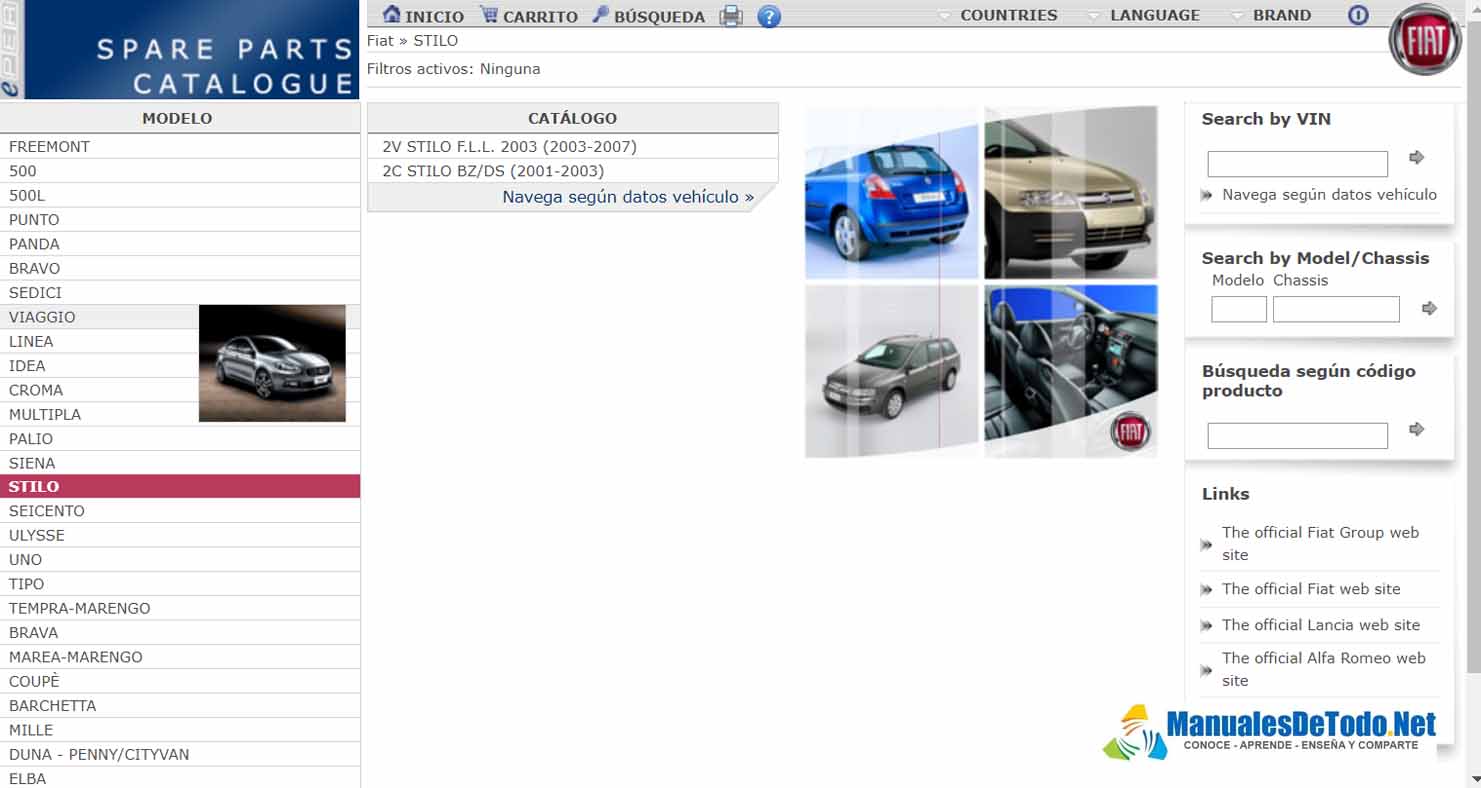Click the Fiat breadcrumb link

[x=380, y=41]
